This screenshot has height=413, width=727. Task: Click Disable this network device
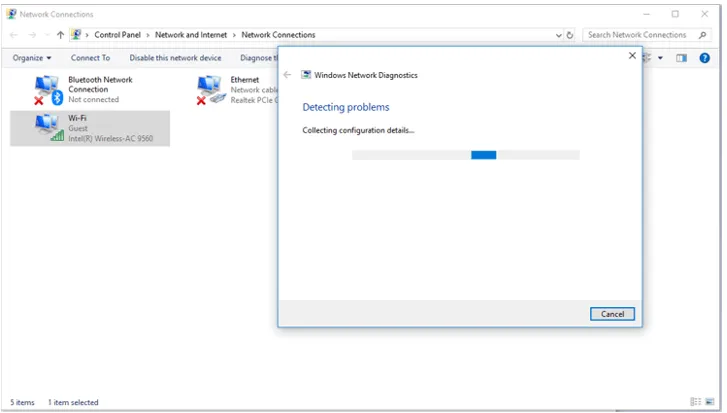[x=175, y=58]
